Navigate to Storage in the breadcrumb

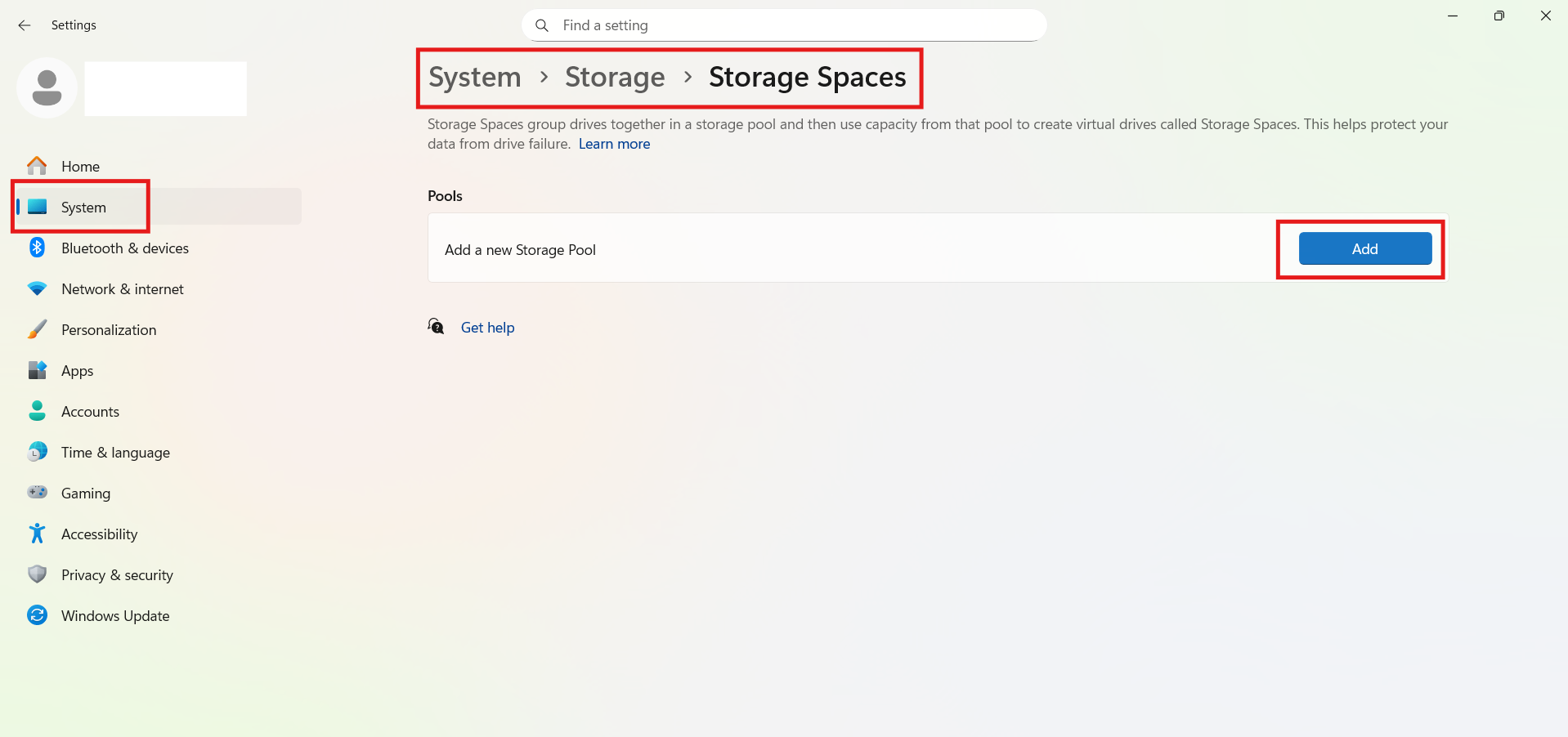point(615,77)
